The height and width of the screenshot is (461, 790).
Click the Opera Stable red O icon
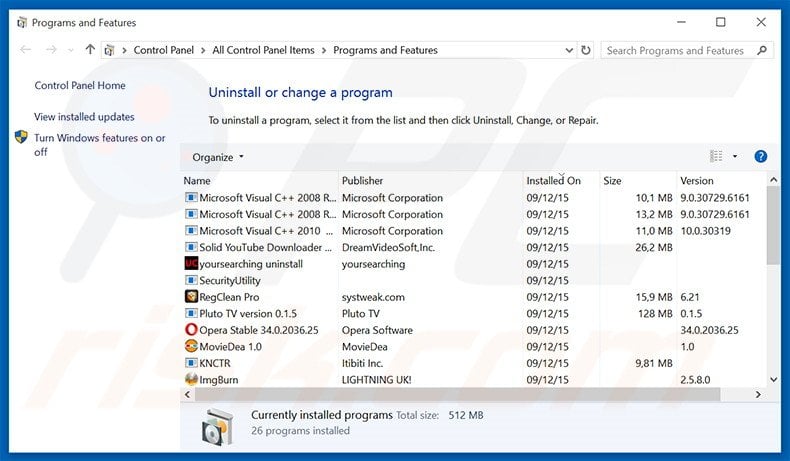(191, 330)
